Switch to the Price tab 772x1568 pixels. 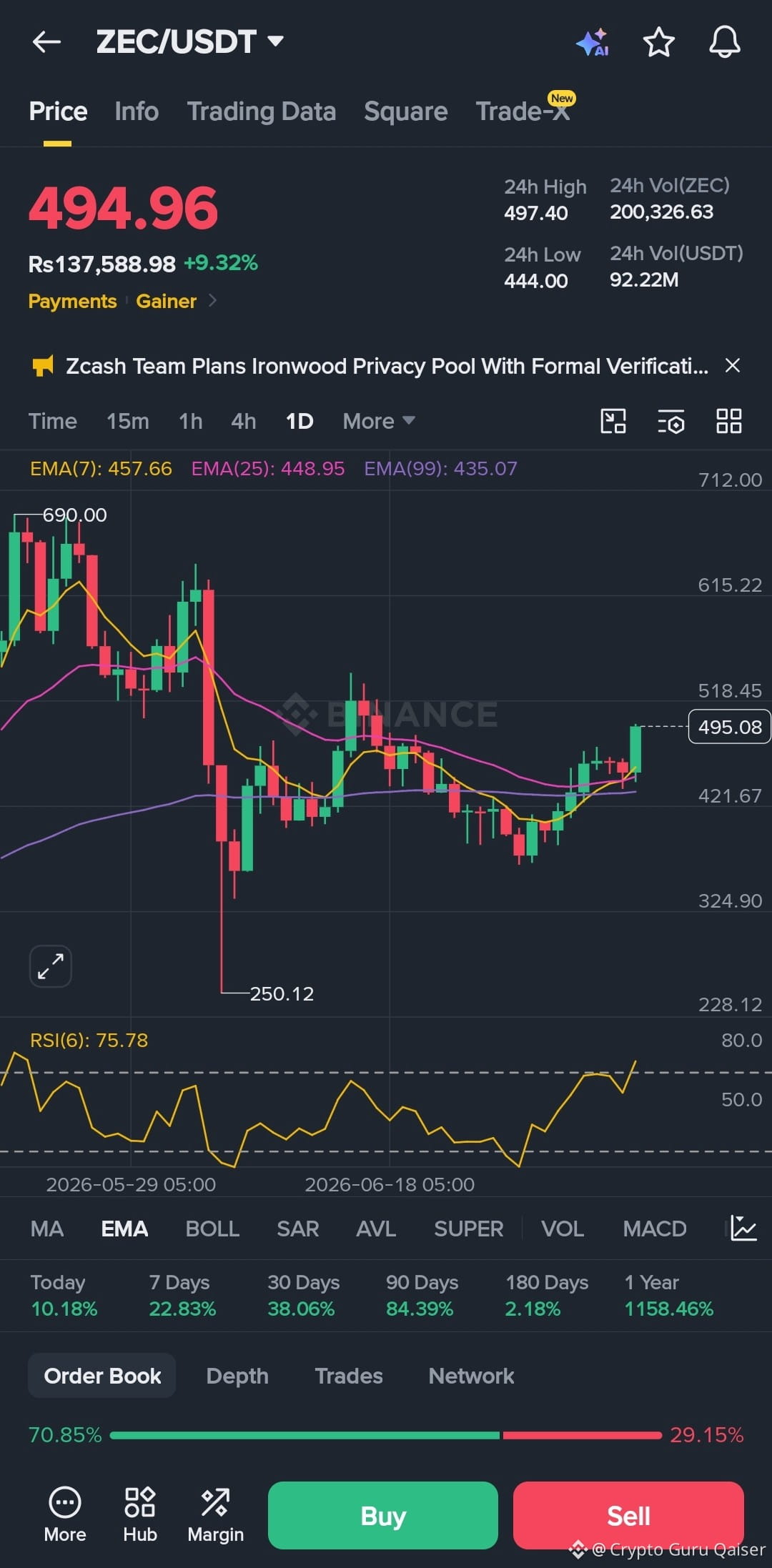pos(58,111)
